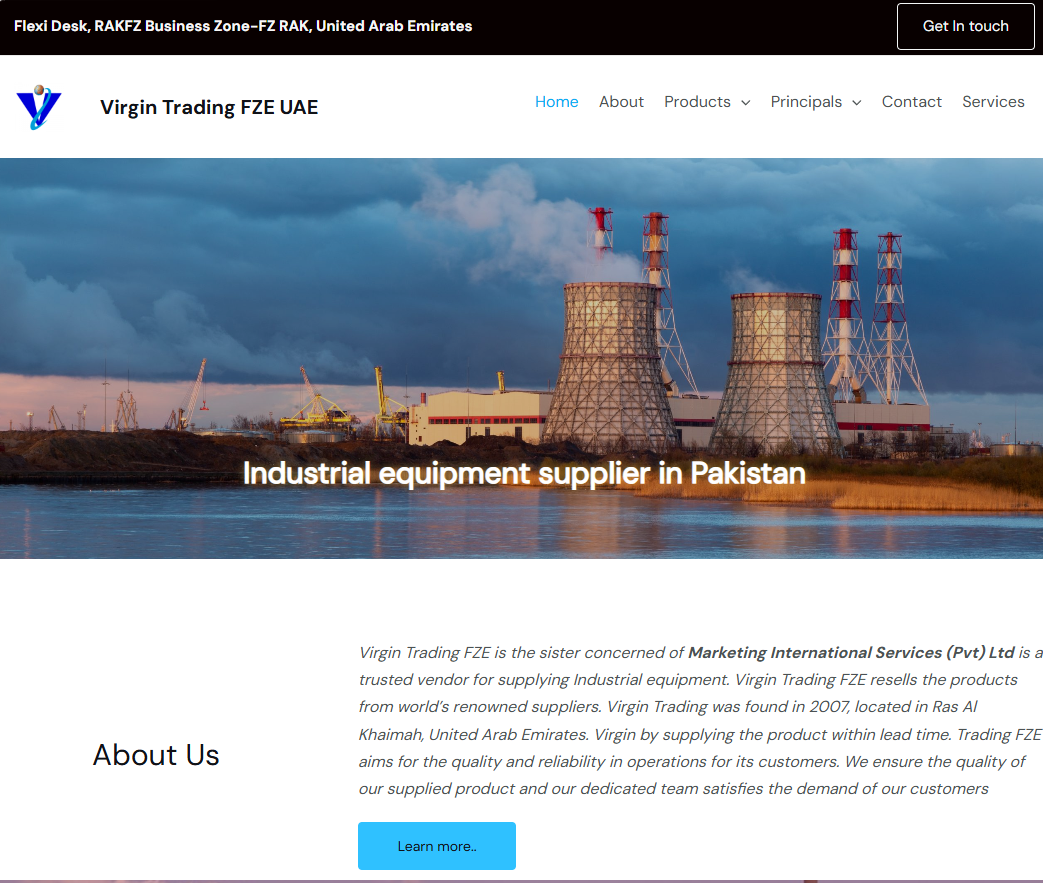Click the left cooling tower in banner

coord(611,366)
